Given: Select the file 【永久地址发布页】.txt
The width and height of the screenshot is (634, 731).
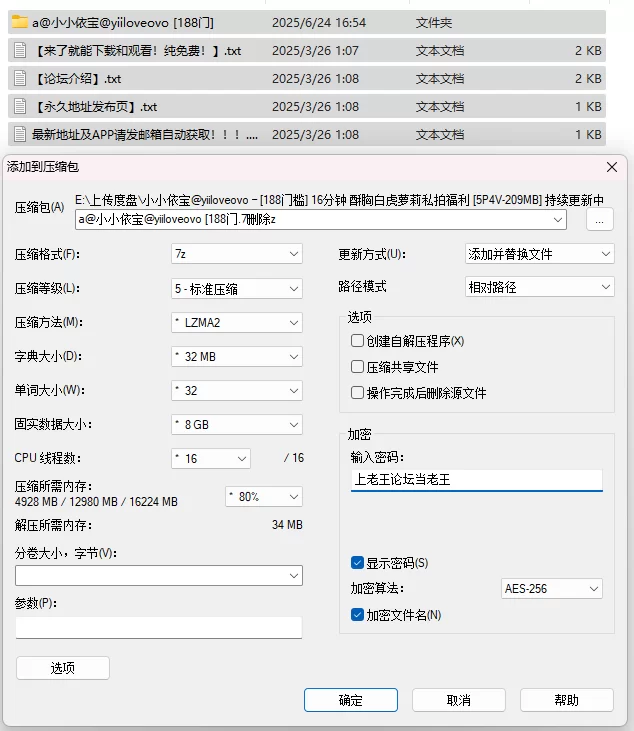Looking at the screenshot, I should [307, 106].
